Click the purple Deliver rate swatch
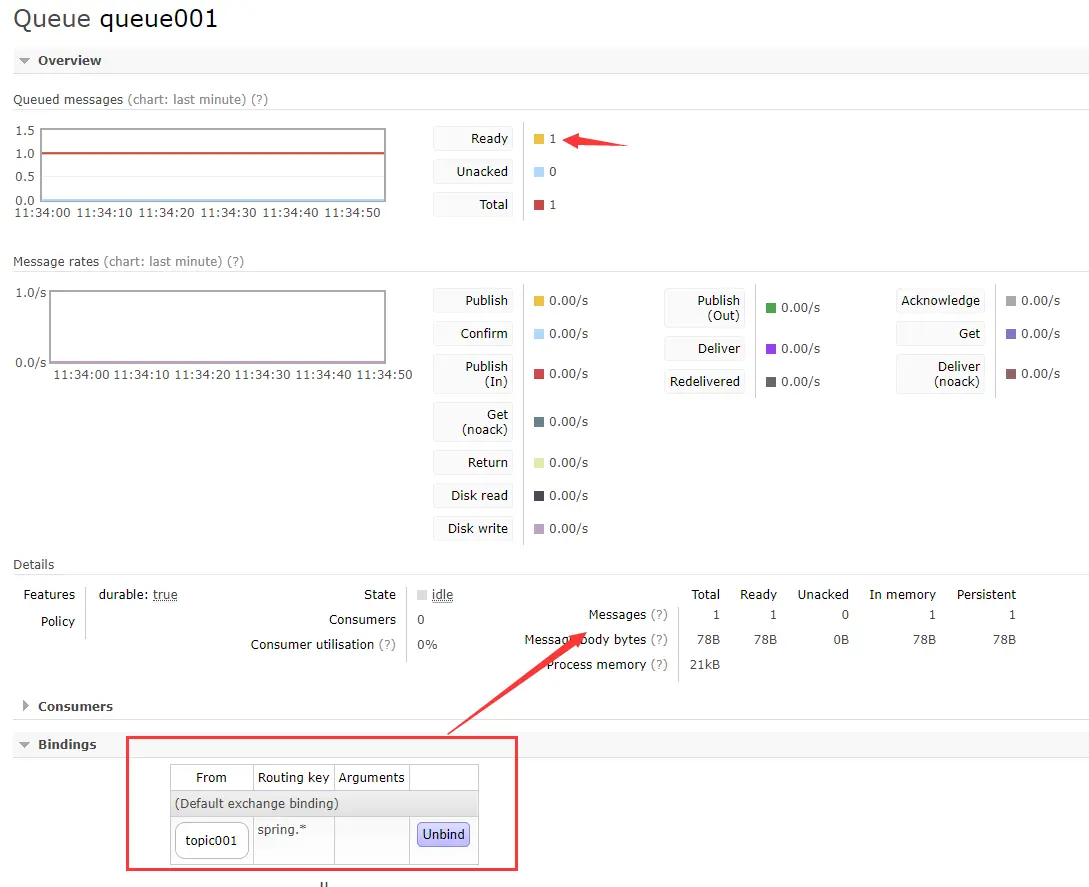The image size is (1089, 887). point(771,349)
